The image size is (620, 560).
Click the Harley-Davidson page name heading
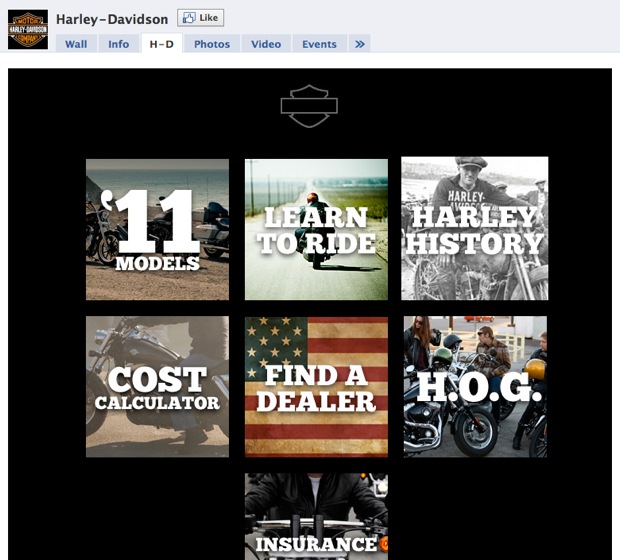tap(112, 19)
